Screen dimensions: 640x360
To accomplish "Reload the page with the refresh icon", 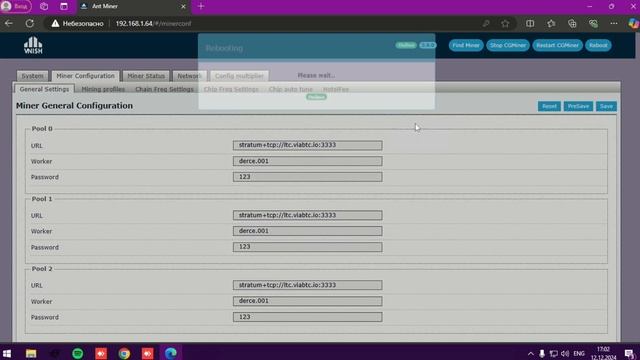I will pyautogui.click(x=29, y=24).
